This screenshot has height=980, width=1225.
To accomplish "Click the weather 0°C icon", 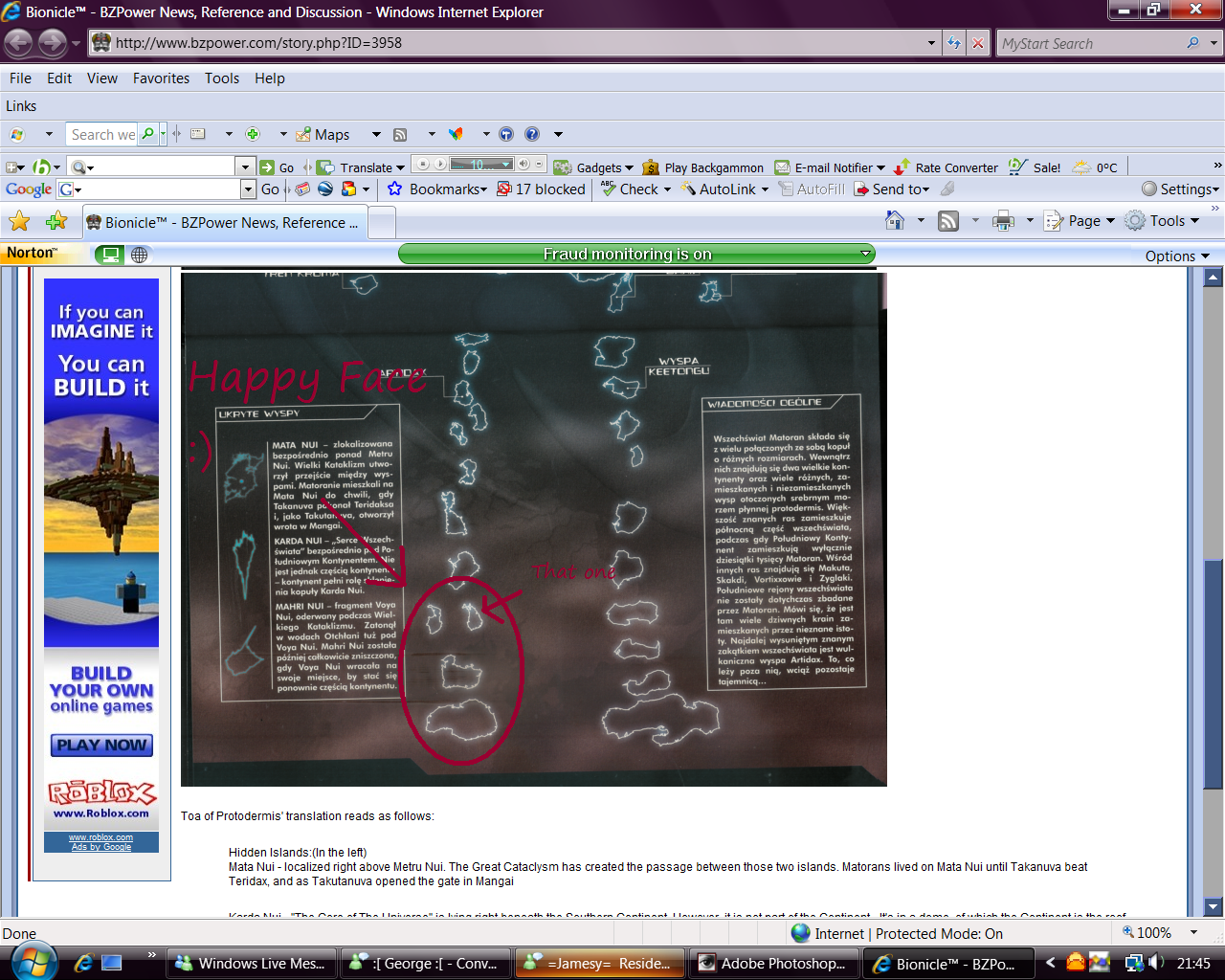I will tap(1095, 167).
